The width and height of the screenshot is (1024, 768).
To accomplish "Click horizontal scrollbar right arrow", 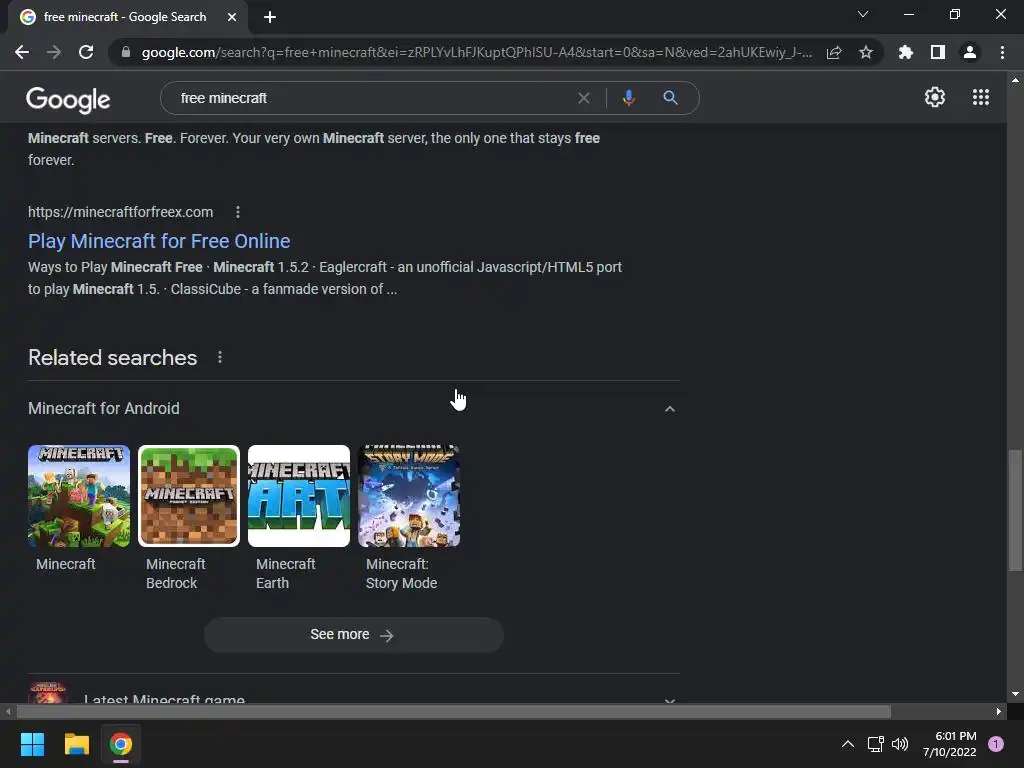I will pyautogui.click(x=999, y=711).
